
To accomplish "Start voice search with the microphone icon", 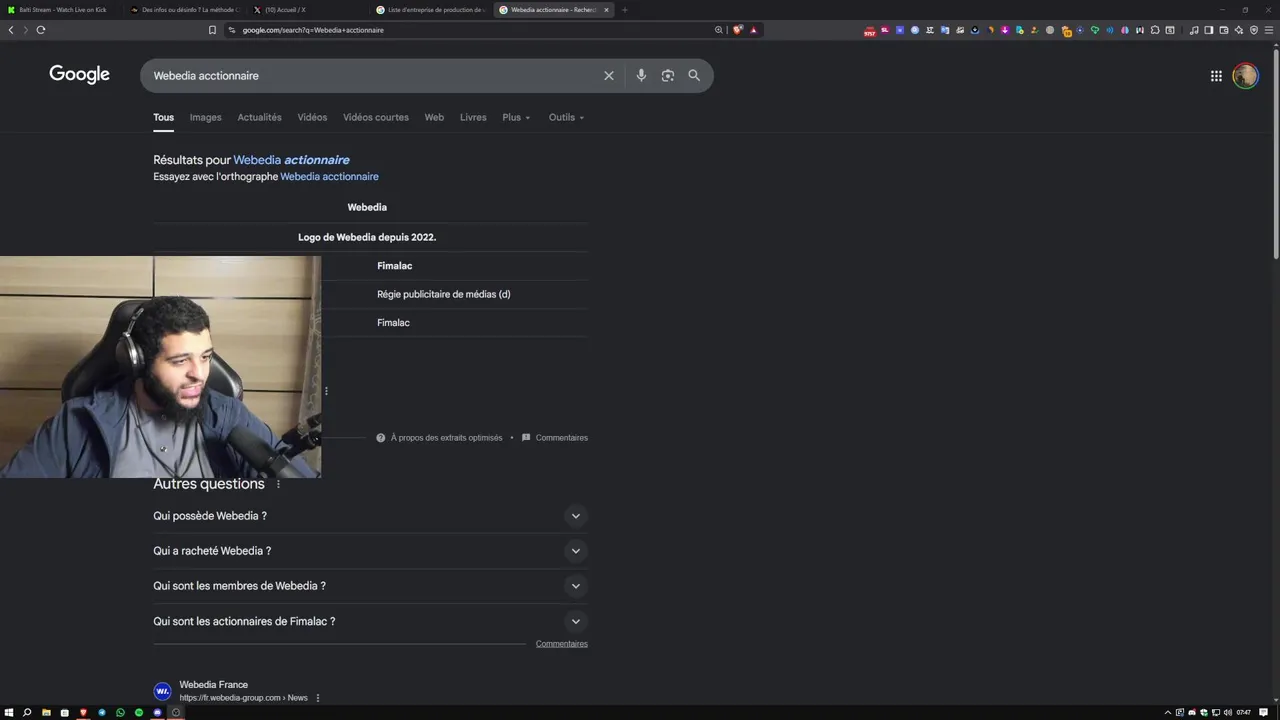I will click(x=641, y=76).
